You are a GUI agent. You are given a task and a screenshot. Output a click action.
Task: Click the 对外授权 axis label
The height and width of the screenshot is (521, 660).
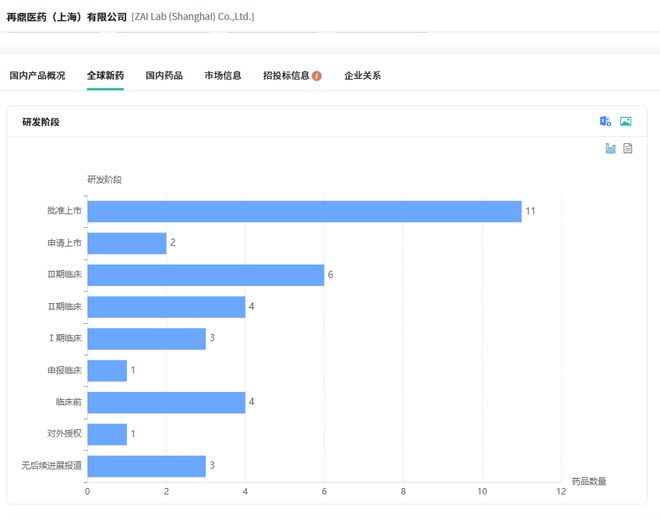pyautogui.click(x=64, y=433)
